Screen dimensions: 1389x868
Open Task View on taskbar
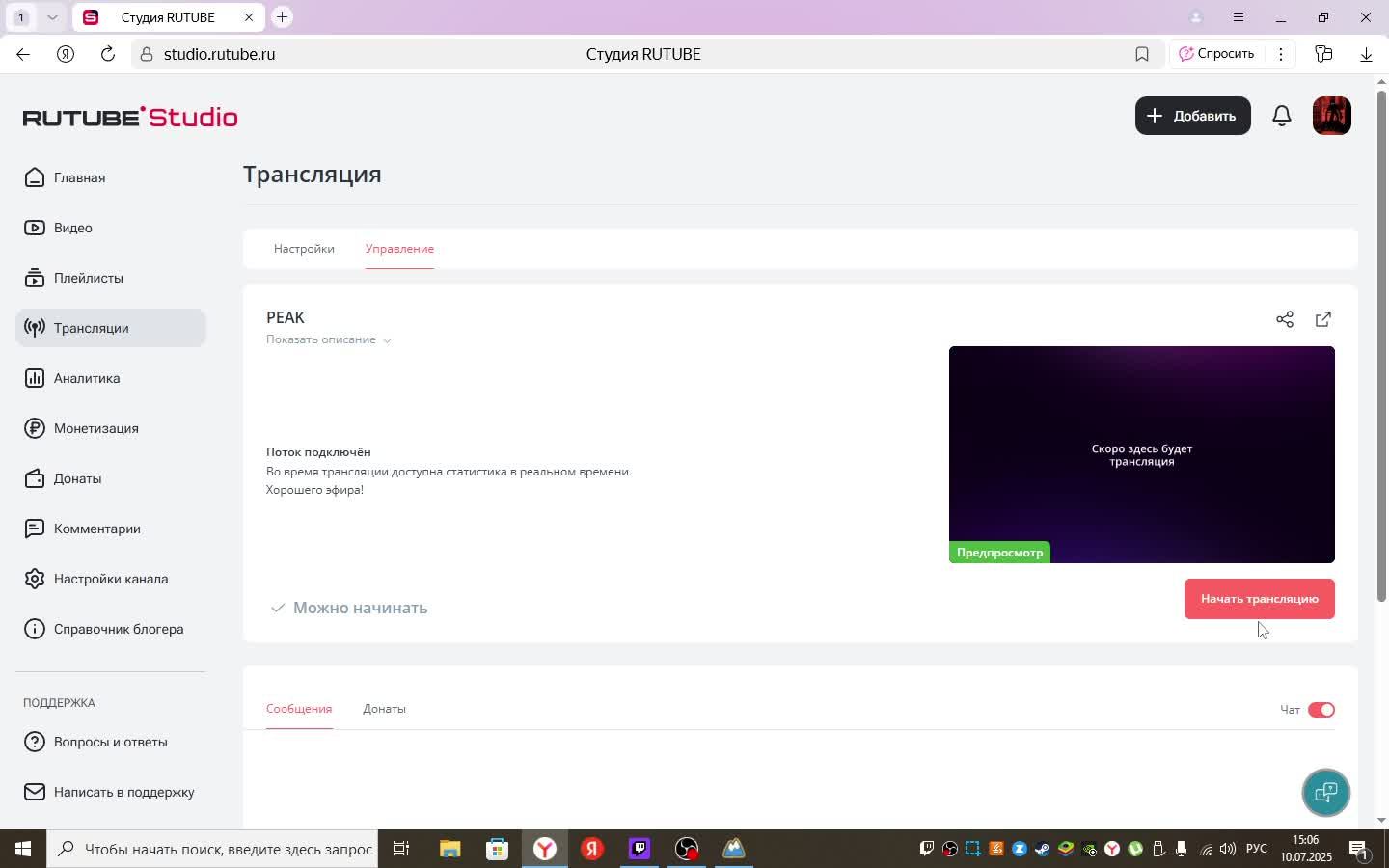click(x=401, y=849)
